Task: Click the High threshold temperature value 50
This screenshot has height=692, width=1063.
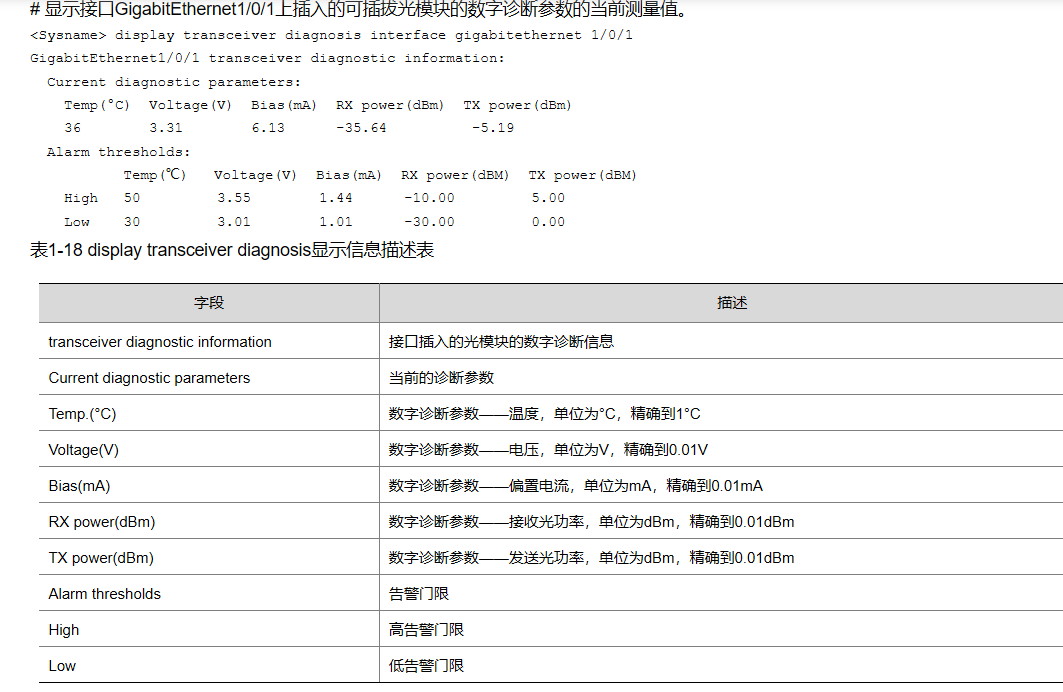Action: [x=132, y=198]
